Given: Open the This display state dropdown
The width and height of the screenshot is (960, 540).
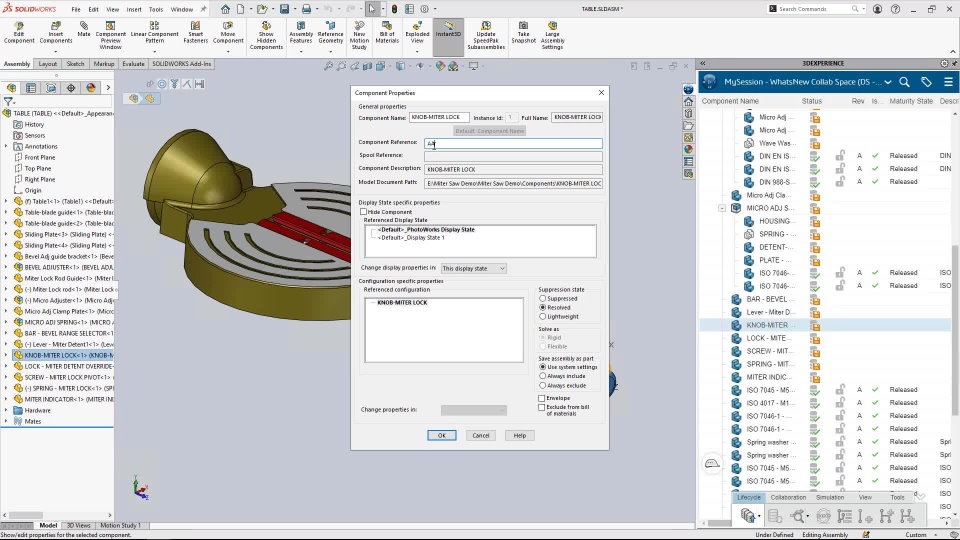Looking at the screenshot, I should [473, 268].
